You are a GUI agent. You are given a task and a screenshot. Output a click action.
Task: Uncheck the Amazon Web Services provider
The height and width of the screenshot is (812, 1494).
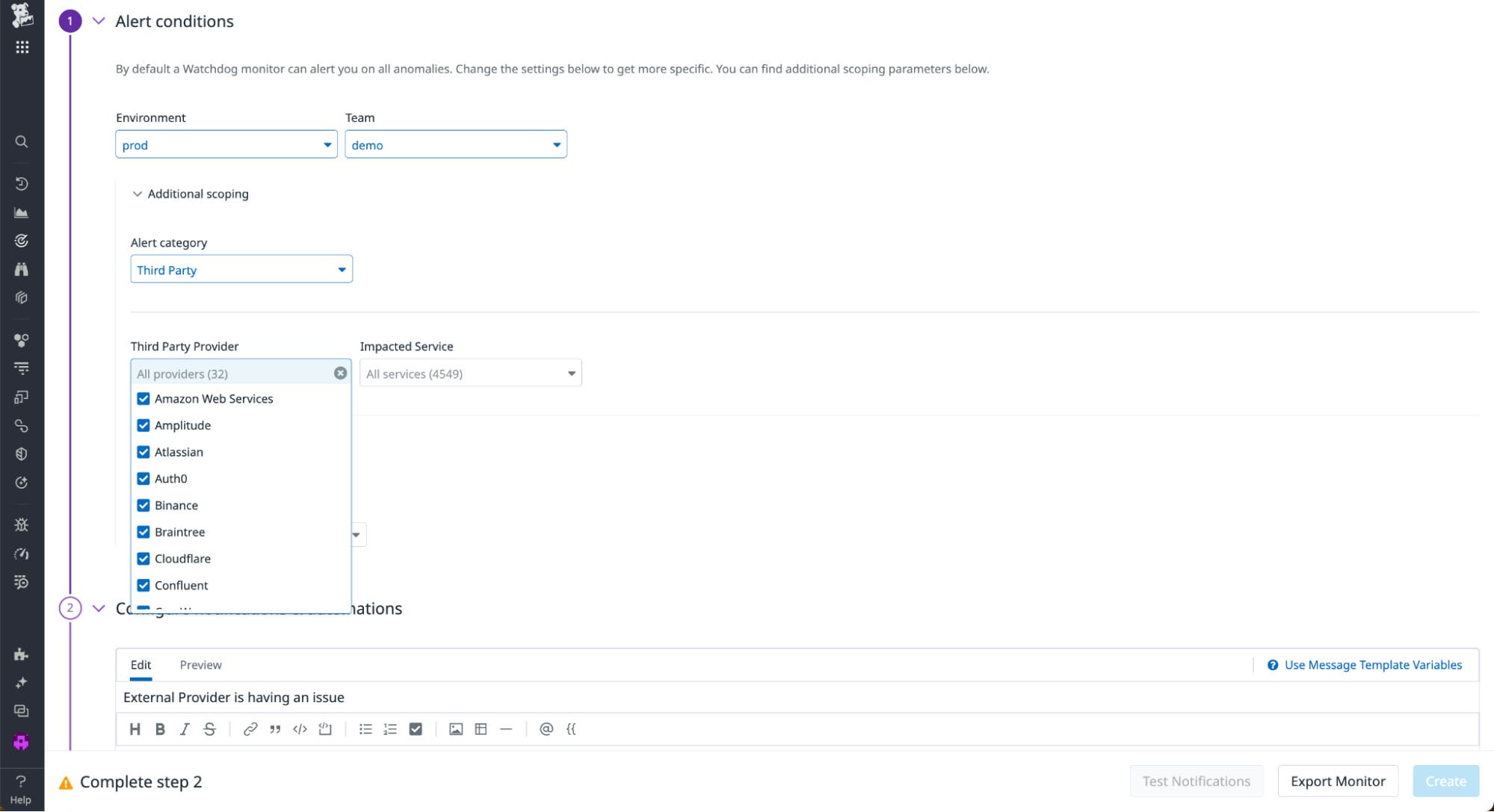click(143, 399)
